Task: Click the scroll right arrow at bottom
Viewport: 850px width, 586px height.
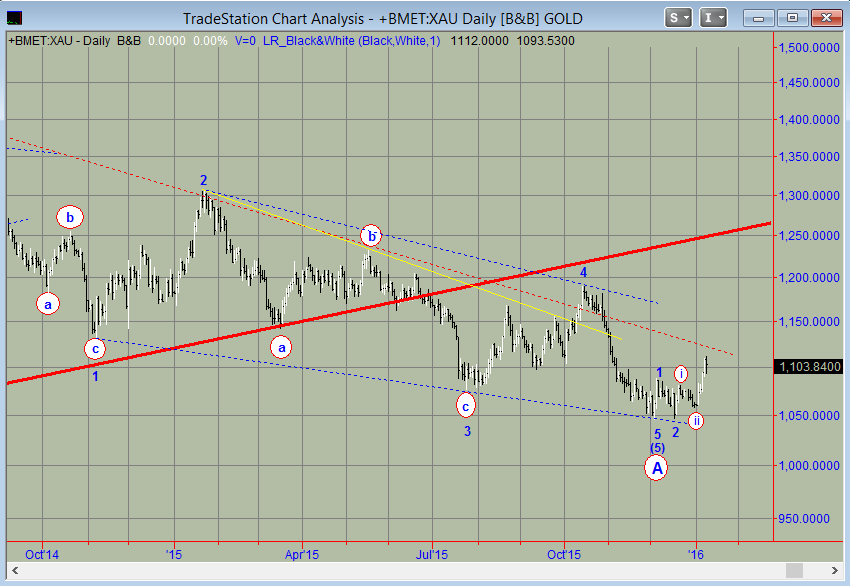Action: 836,570
